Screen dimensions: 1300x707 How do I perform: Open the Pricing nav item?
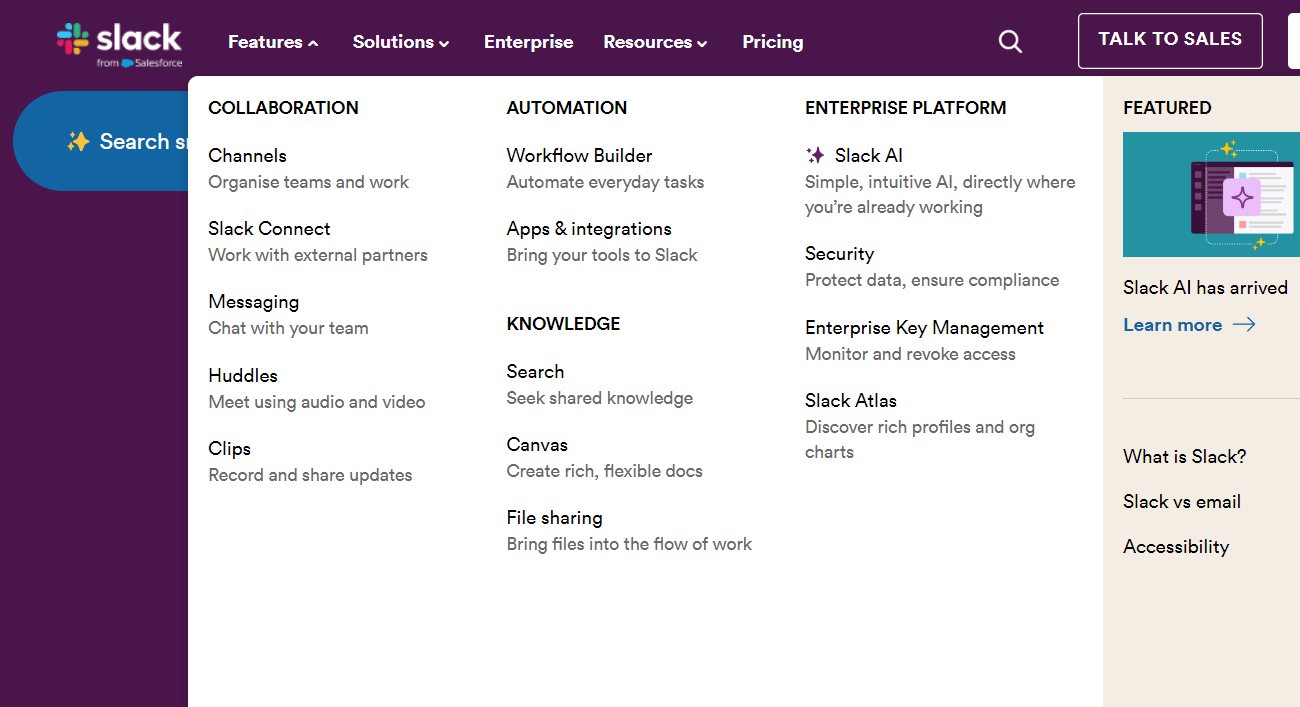tap(772, 42)
